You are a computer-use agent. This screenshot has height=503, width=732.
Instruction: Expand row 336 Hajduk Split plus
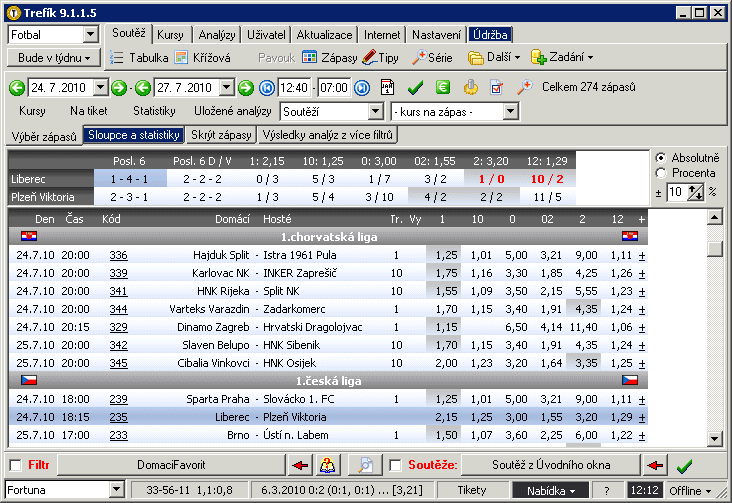642,256
